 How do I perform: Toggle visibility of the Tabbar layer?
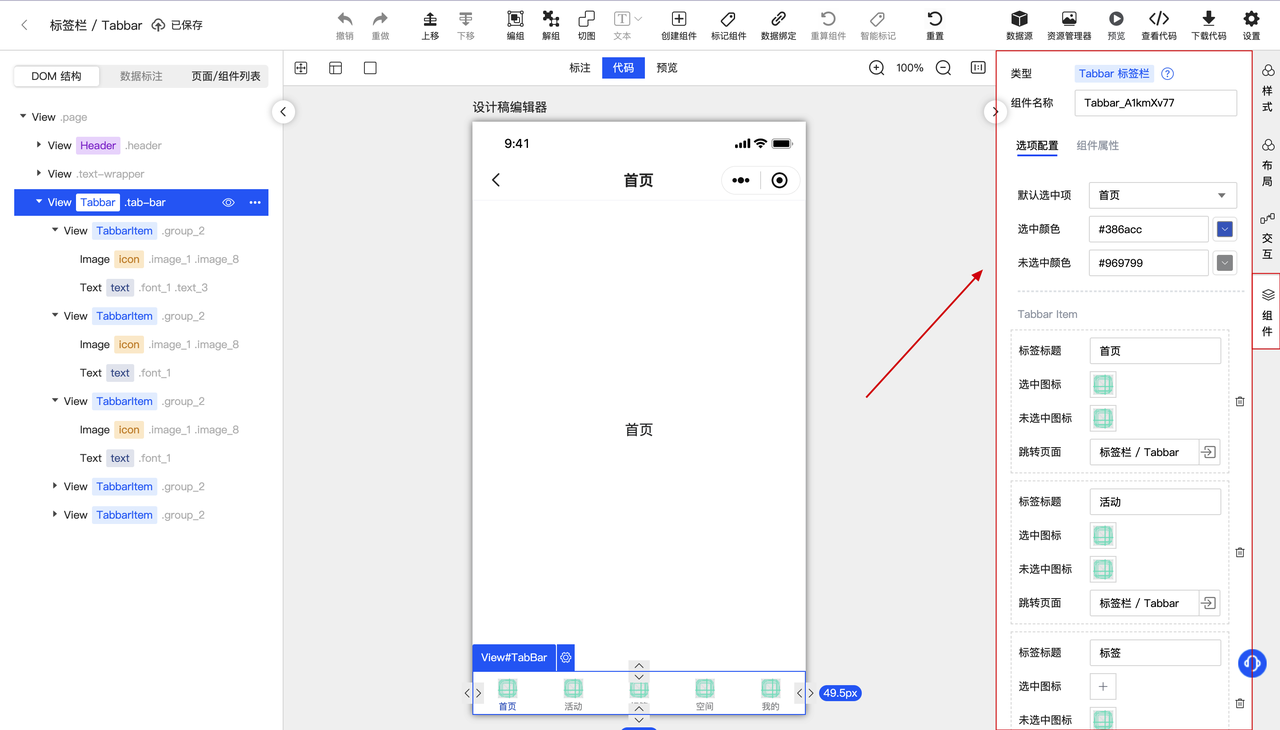tap(228, 202)
